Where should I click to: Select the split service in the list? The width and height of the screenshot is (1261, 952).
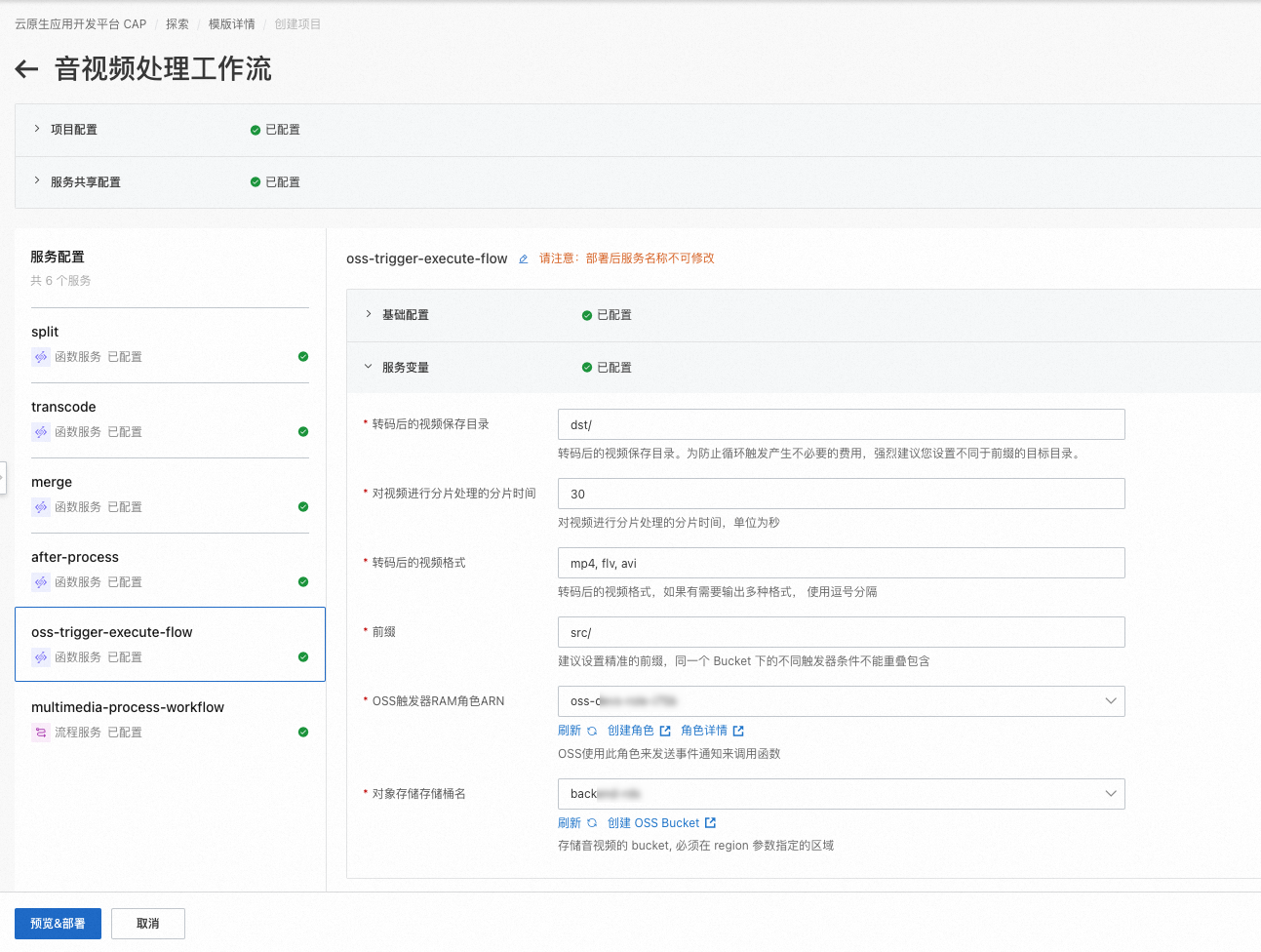click(170, 344)
